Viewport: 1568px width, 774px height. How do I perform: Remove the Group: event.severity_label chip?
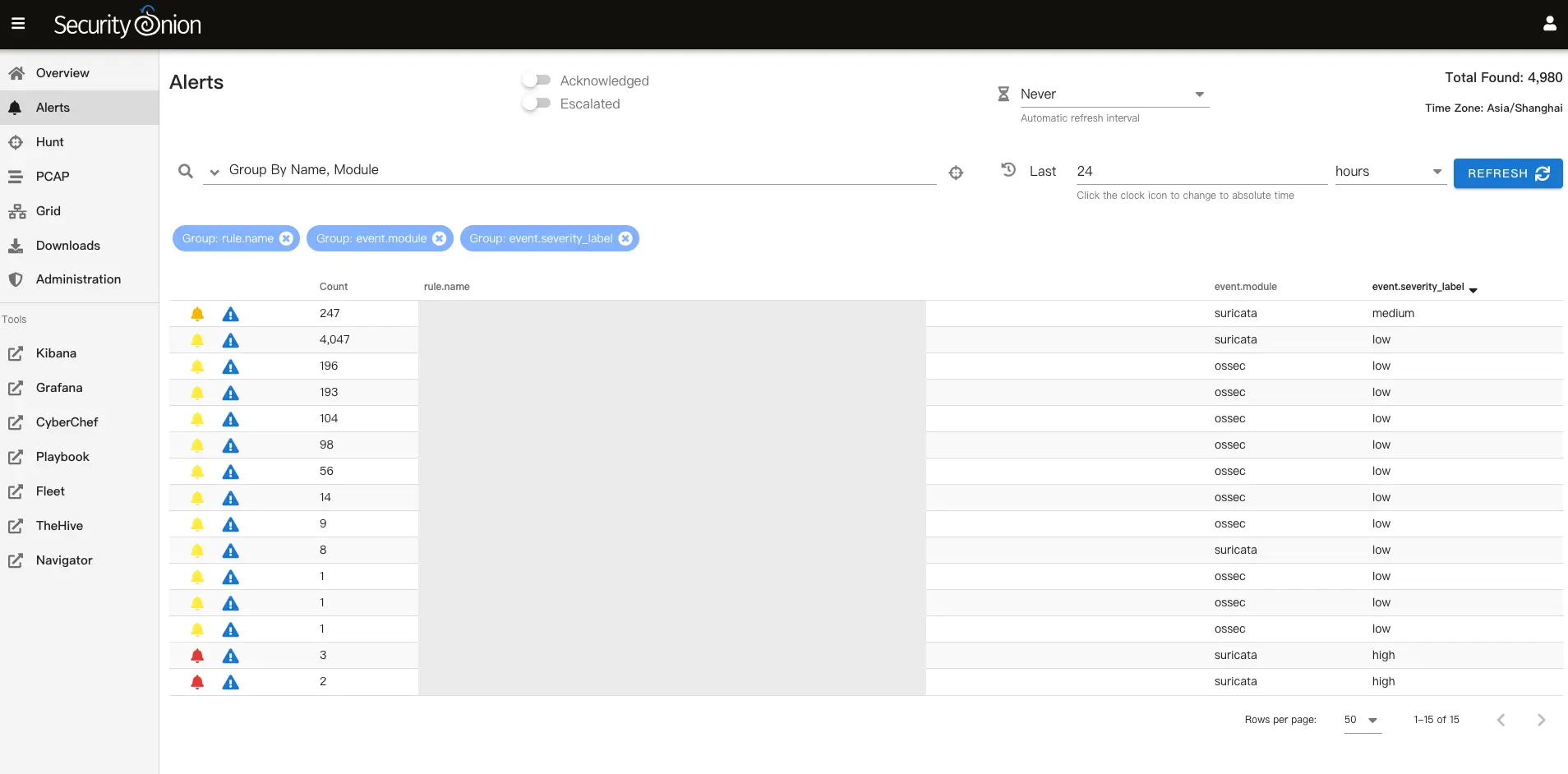coord(625,238)
